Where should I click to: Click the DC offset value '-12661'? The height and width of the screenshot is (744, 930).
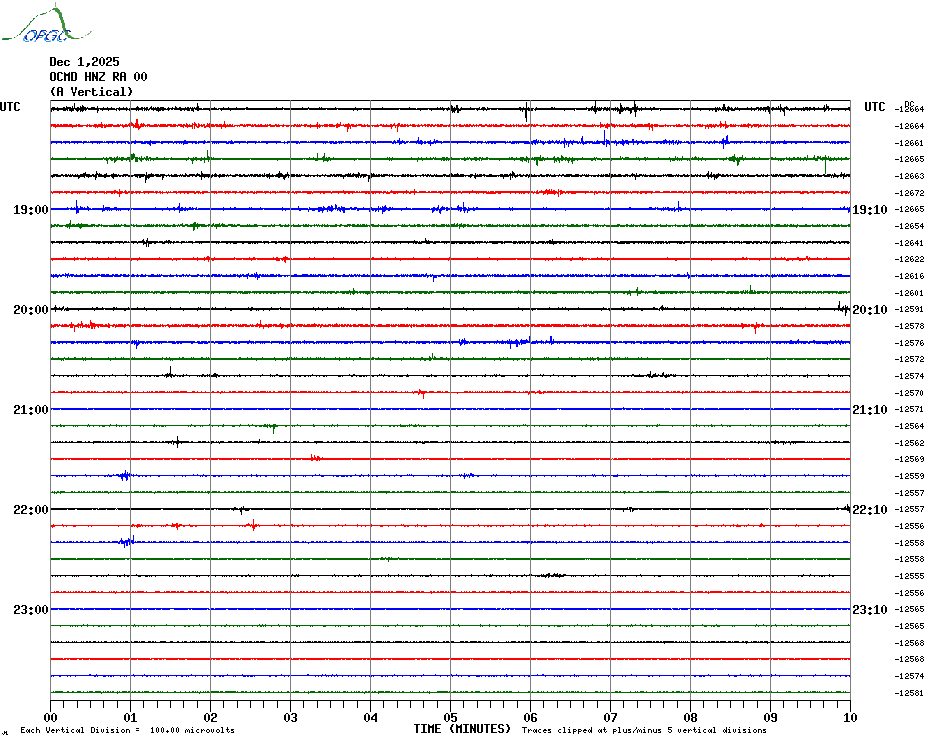(910, 143)
